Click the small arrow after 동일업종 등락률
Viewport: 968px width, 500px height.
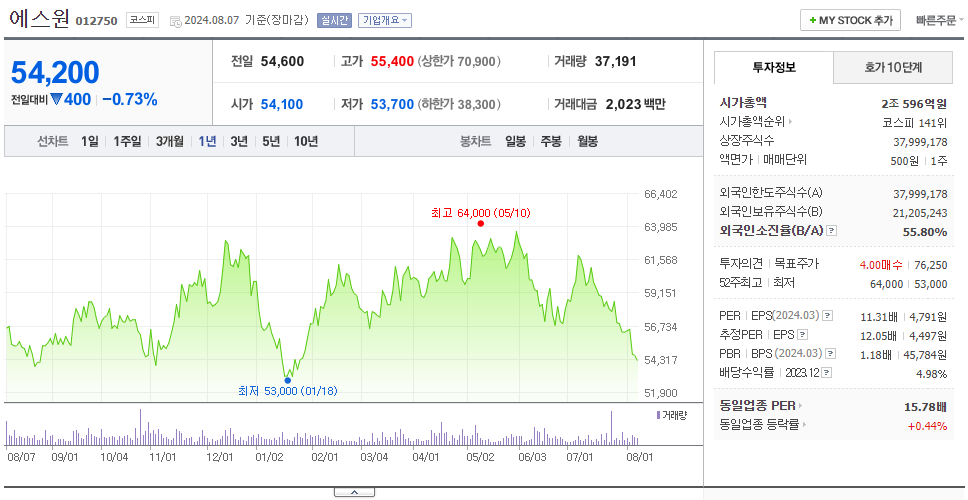pyautogui.click(x=805, y=425)
